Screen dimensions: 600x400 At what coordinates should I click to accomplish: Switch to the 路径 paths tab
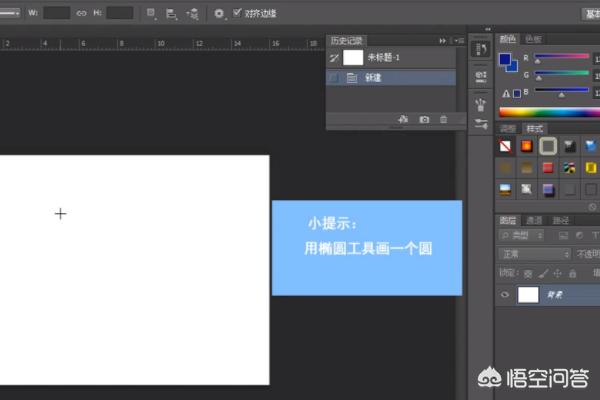point(560,220)
